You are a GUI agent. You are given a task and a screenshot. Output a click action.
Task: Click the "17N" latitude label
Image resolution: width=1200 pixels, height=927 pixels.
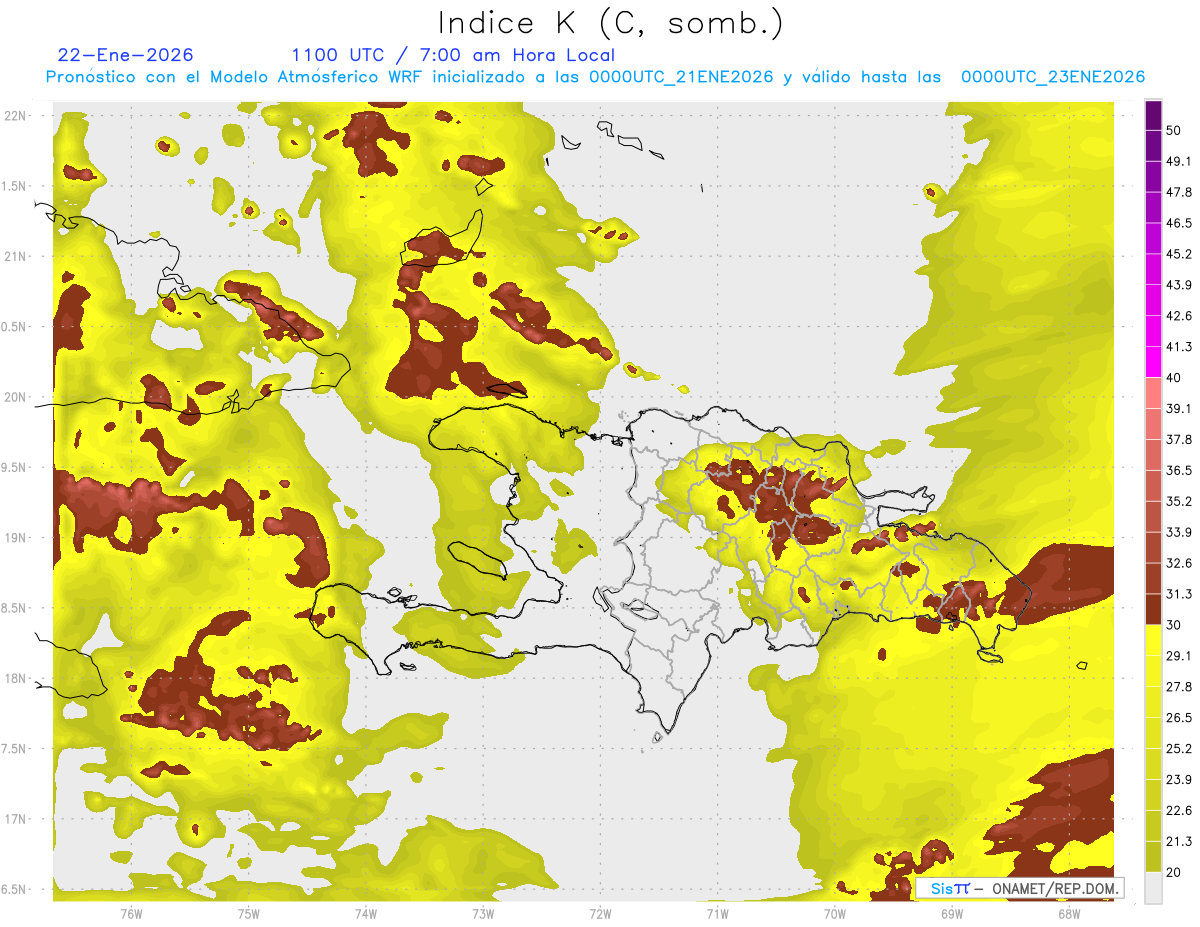point(15,820)
